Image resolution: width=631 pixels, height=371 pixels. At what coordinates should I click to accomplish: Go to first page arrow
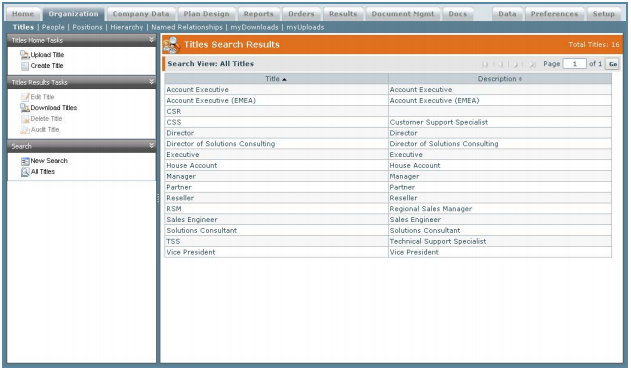[x=485, y=64]
